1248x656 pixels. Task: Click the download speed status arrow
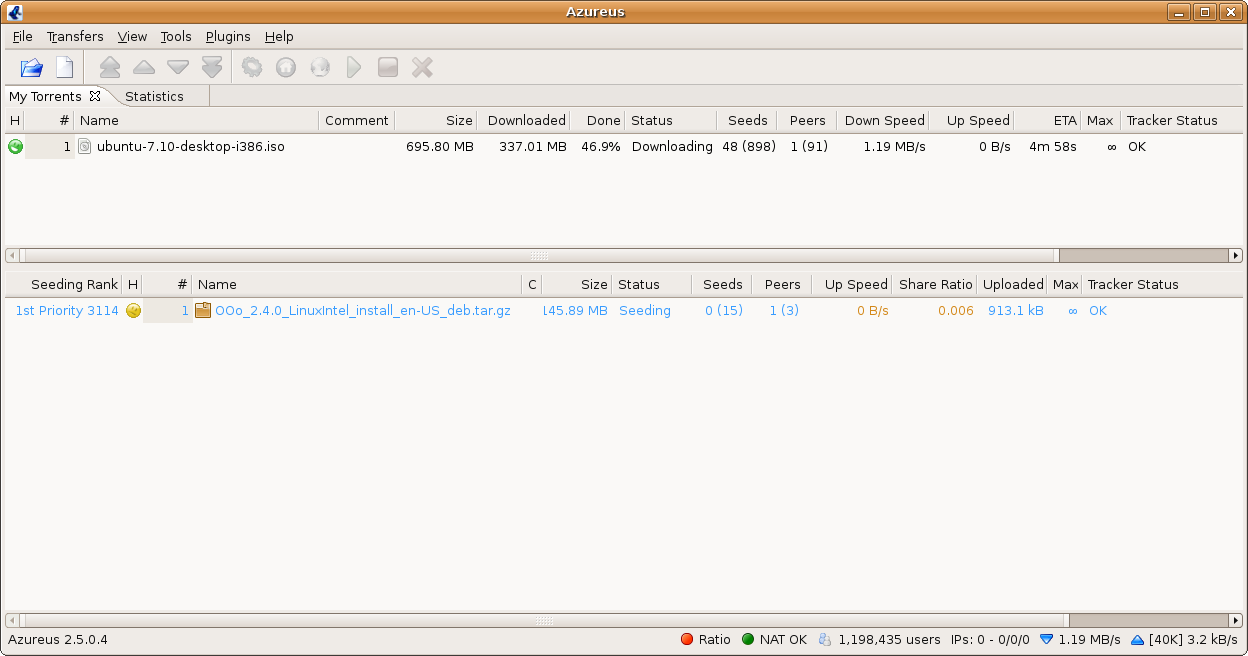[1047, 640]
